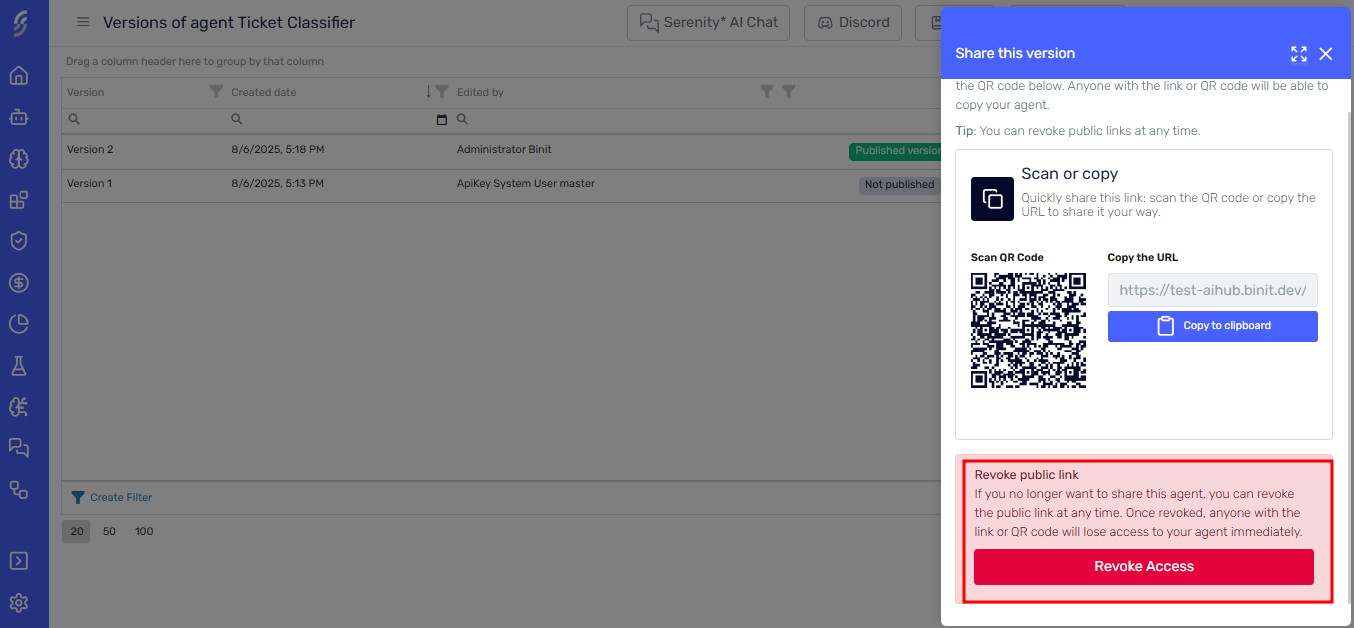Click the Edited by column header
Viewport: 1354px width, 628px height.
(x=480, y=92)
